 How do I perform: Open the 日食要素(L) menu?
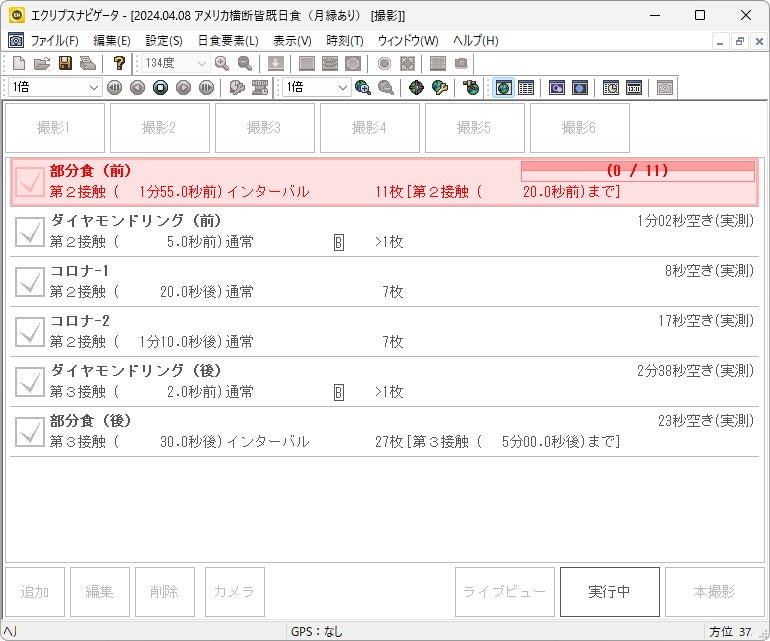tap(228, 41)
